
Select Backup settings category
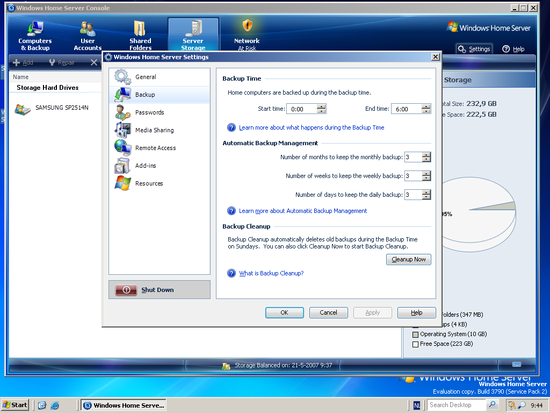(160, 95)
